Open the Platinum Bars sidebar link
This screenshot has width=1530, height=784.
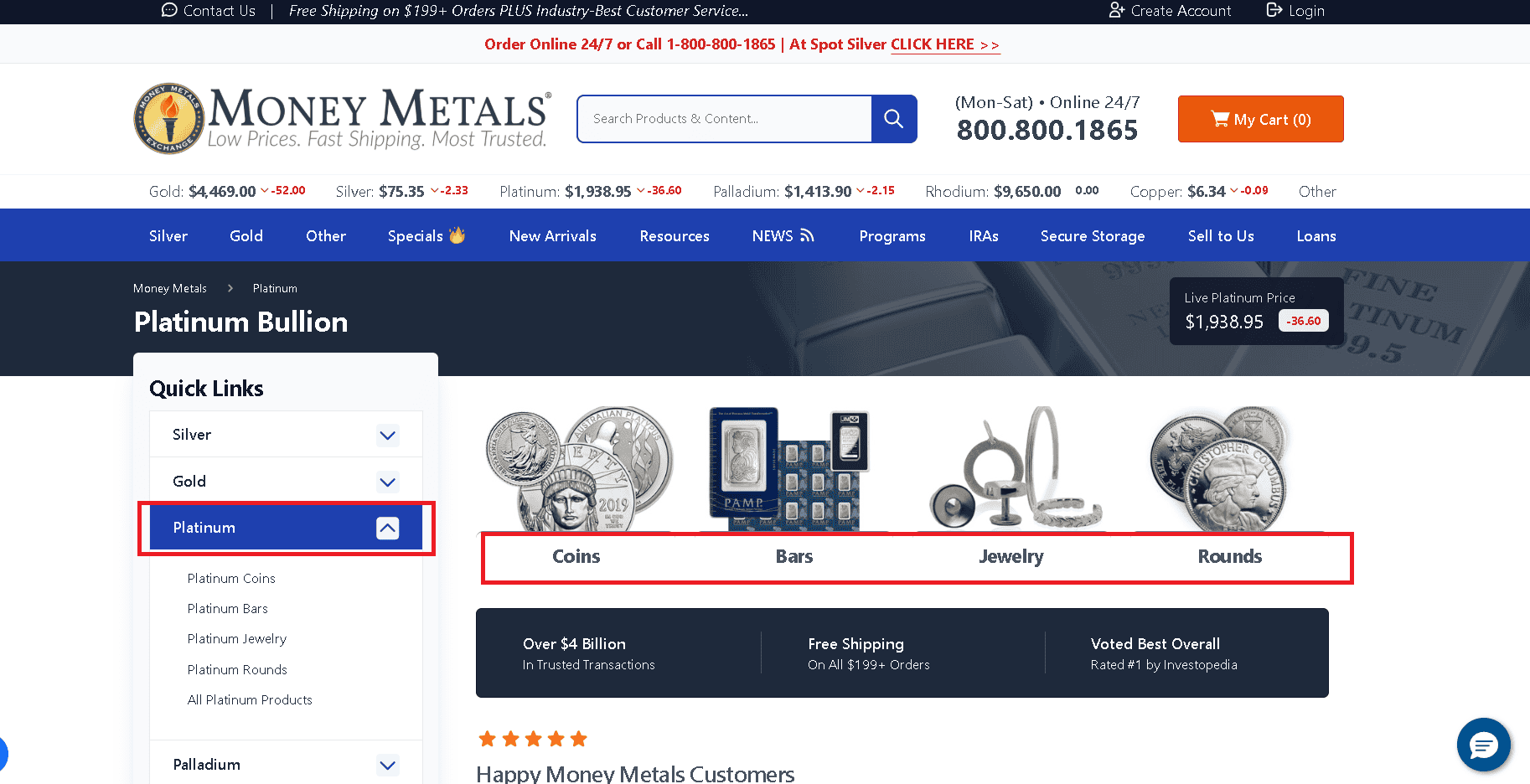[x=228, y=609]
